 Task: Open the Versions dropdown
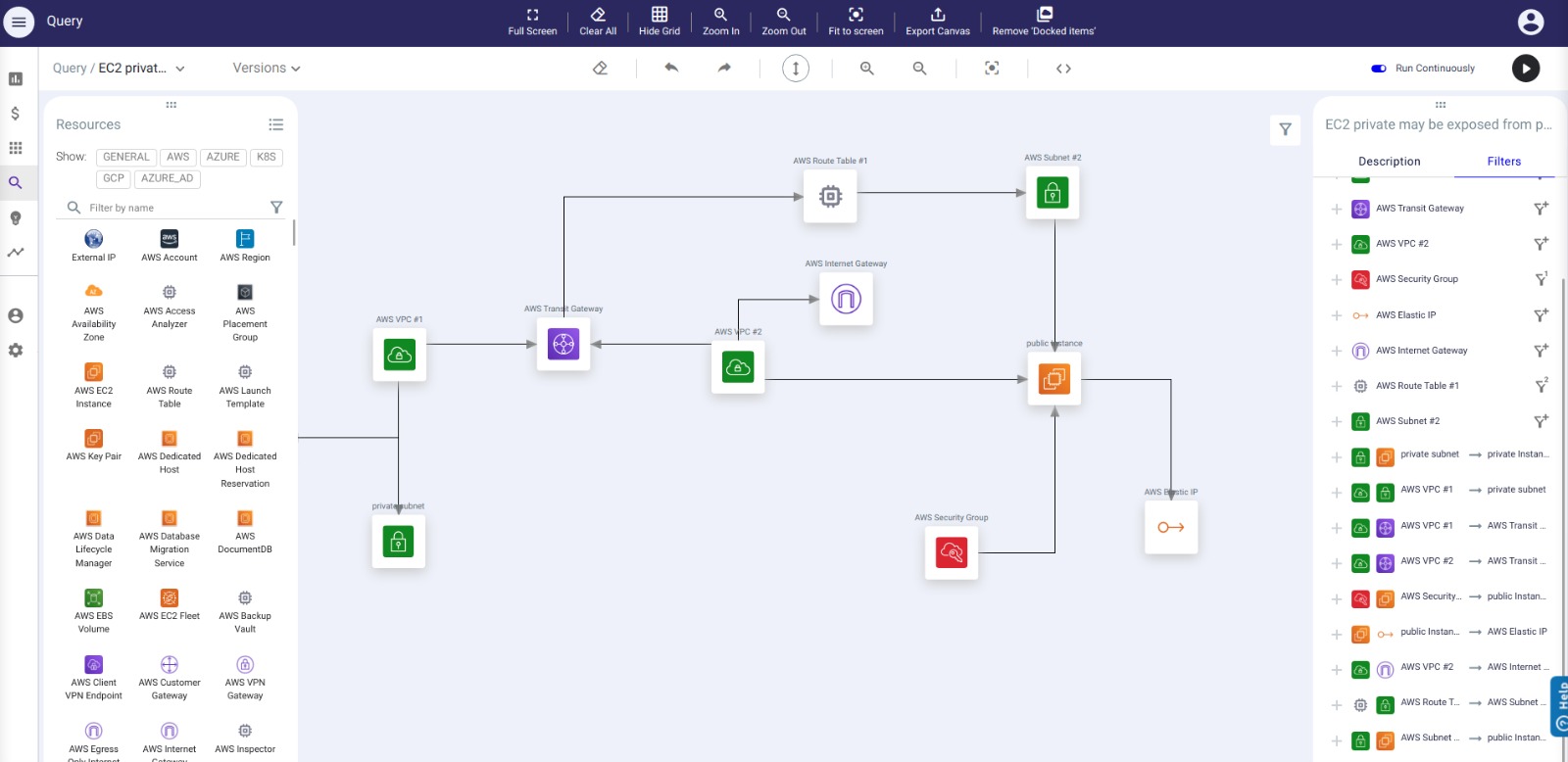(267, 68)
